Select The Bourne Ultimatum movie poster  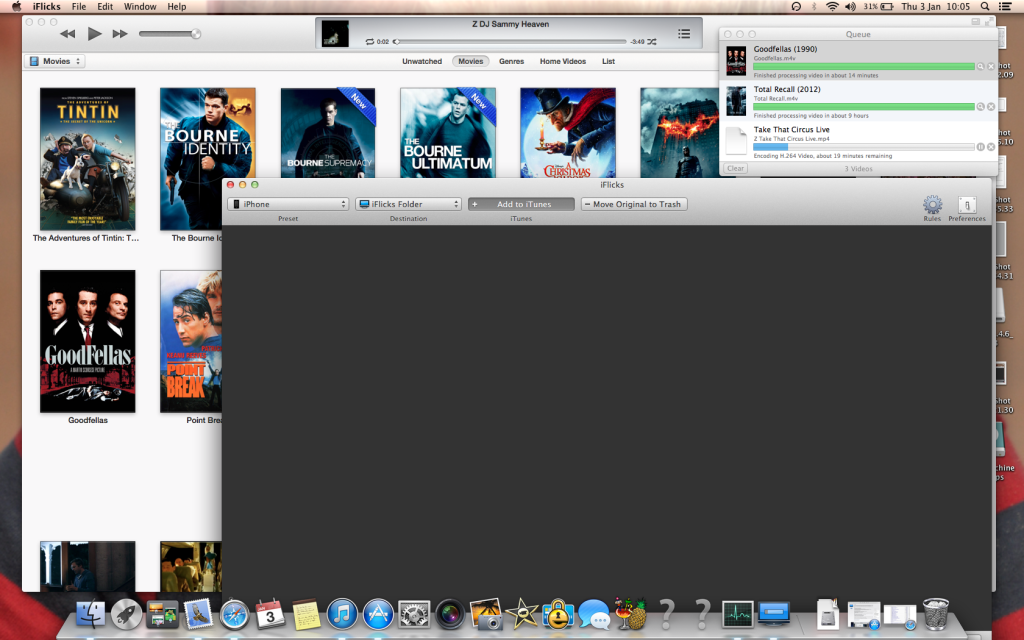(x=448, y=133)
